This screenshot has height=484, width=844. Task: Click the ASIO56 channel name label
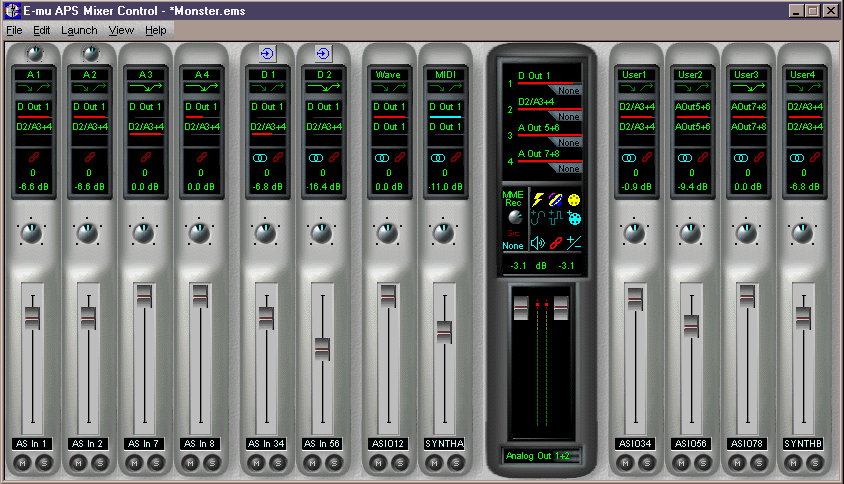(x=692, y=444)
